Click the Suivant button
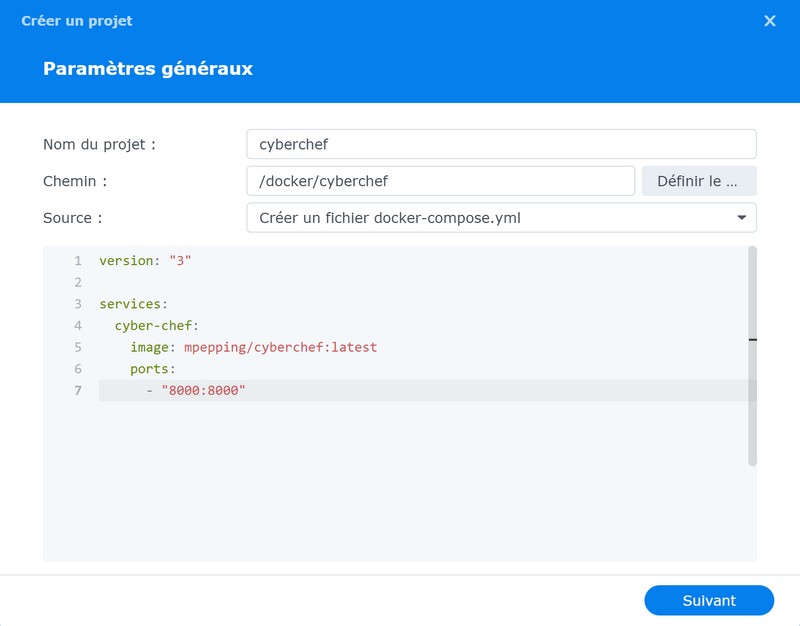This screenshot has height=626, width=800. pos(709,601)
